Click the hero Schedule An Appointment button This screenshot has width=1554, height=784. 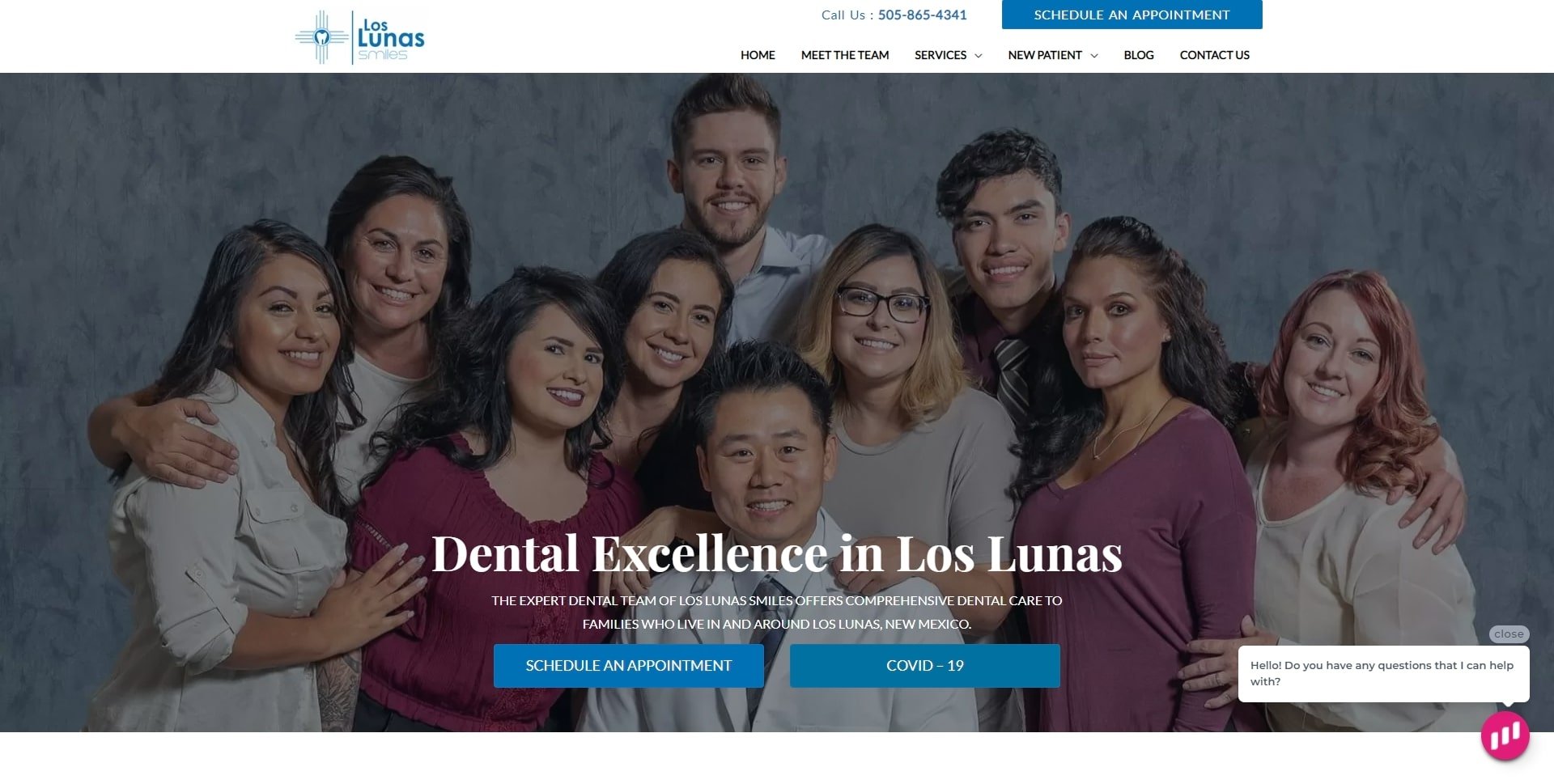click(629, 666)
